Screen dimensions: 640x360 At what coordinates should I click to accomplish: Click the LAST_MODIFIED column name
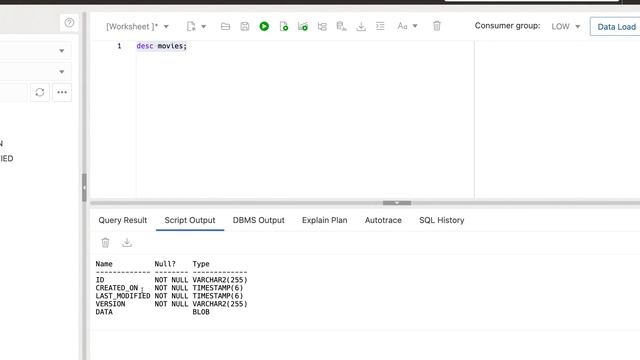pyautogui.click(x=123, y=296)
